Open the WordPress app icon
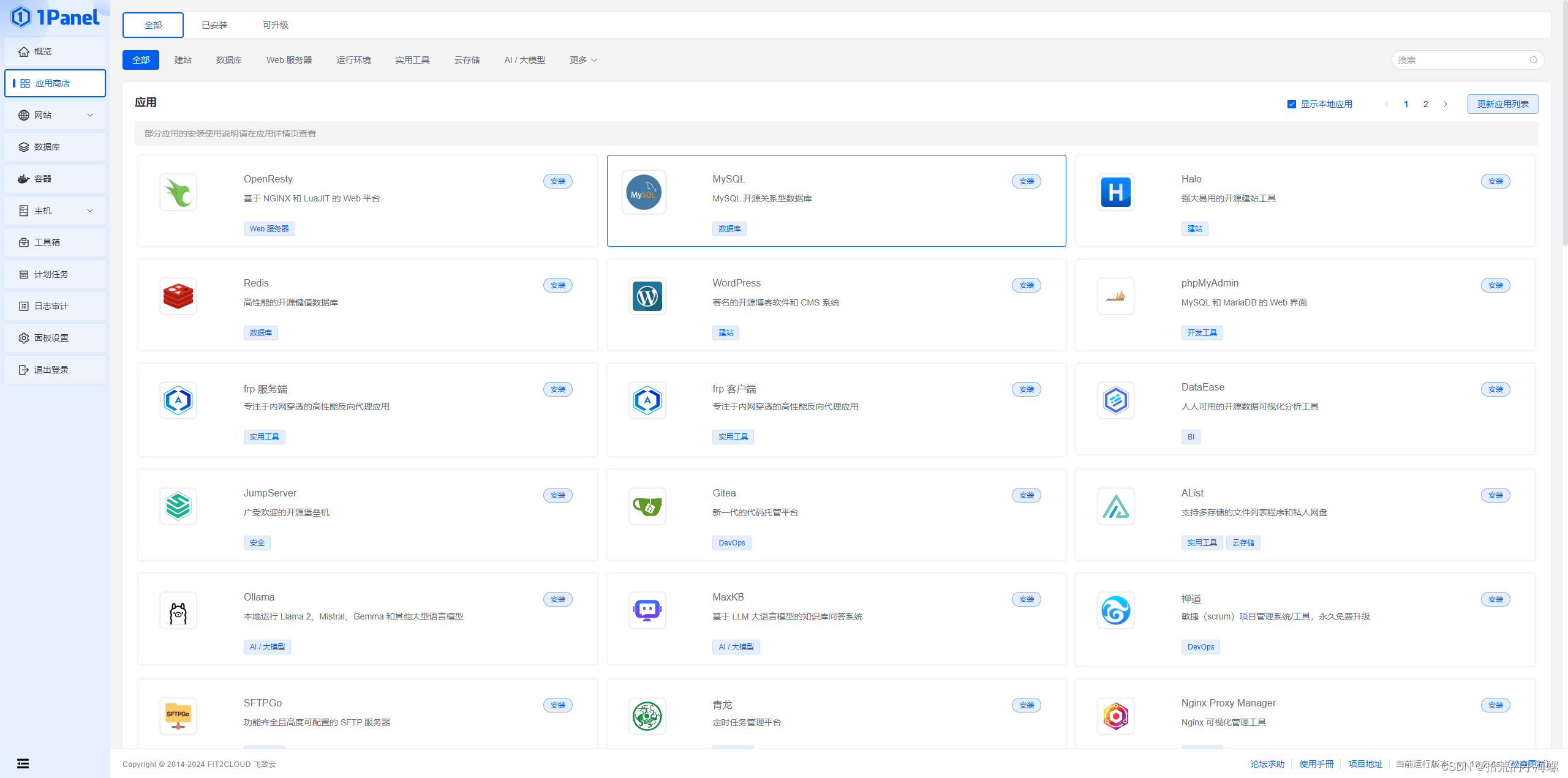Image resolution: width=1568 pixels, height=778 pixels. [x=647, y=296]
